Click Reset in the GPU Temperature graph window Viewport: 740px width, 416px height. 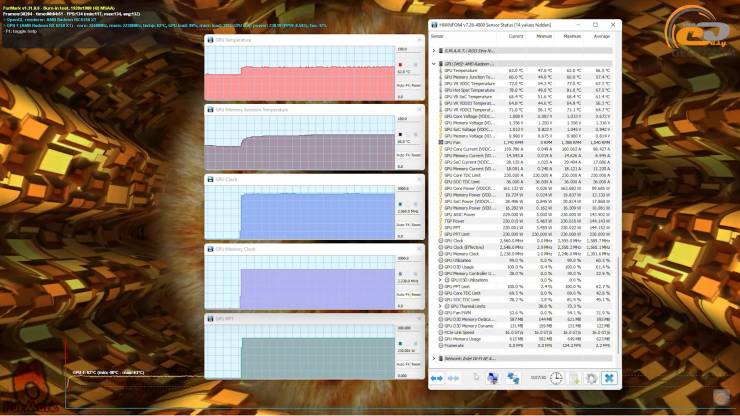click(x=416, y=85)
